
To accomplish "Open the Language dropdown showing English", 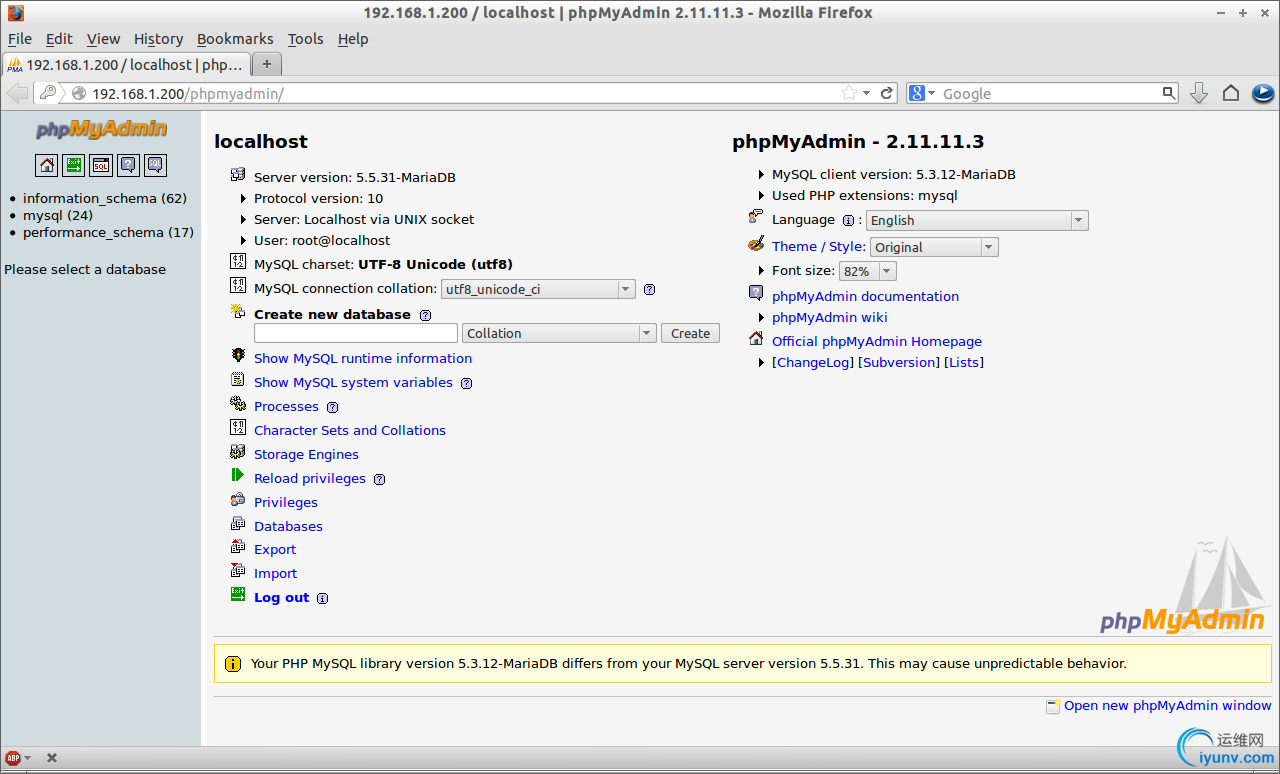I will pyautogui.click(x=977, y=220).
